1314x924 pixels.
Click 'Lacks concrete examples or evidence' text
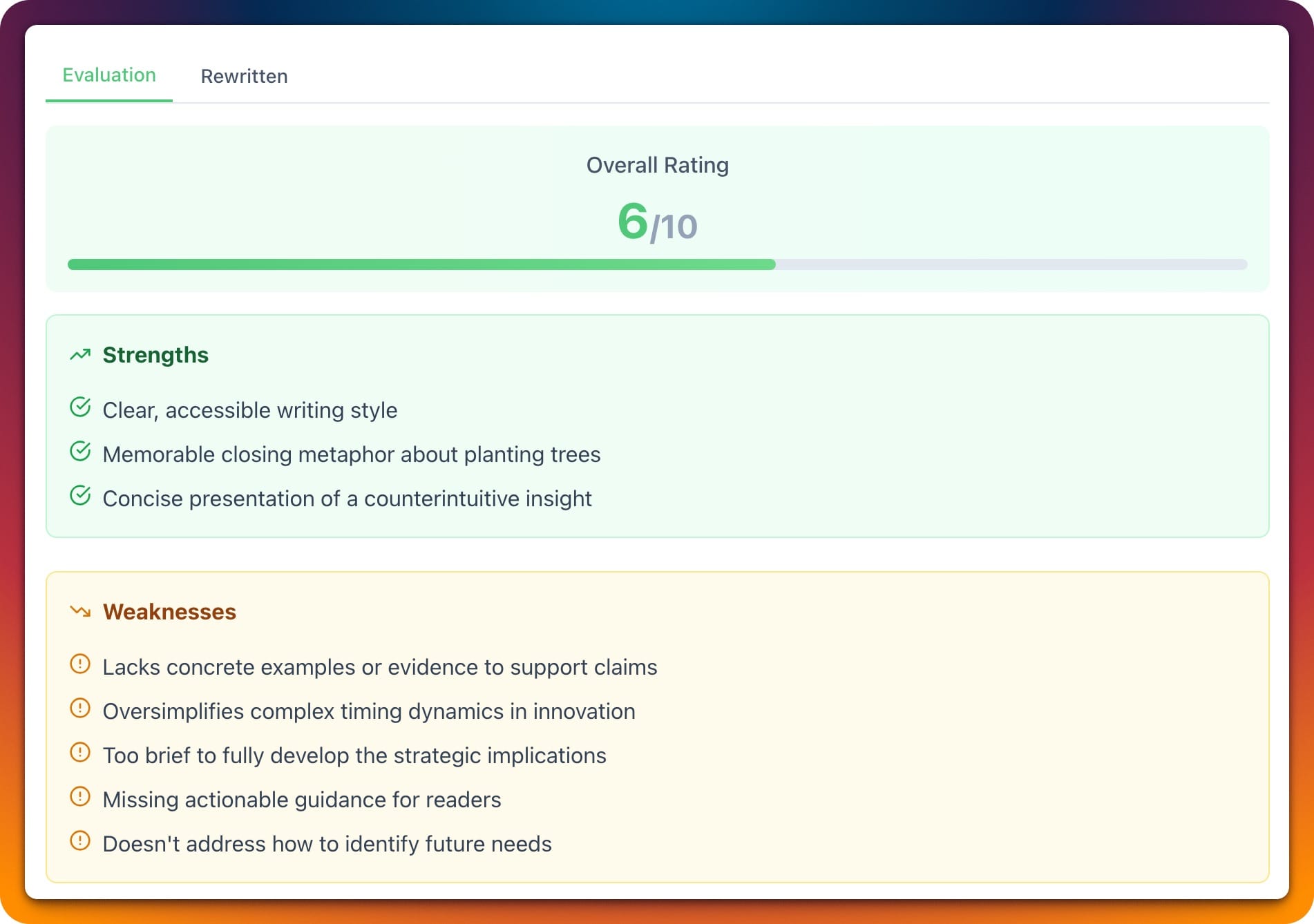tap(379, 667)
